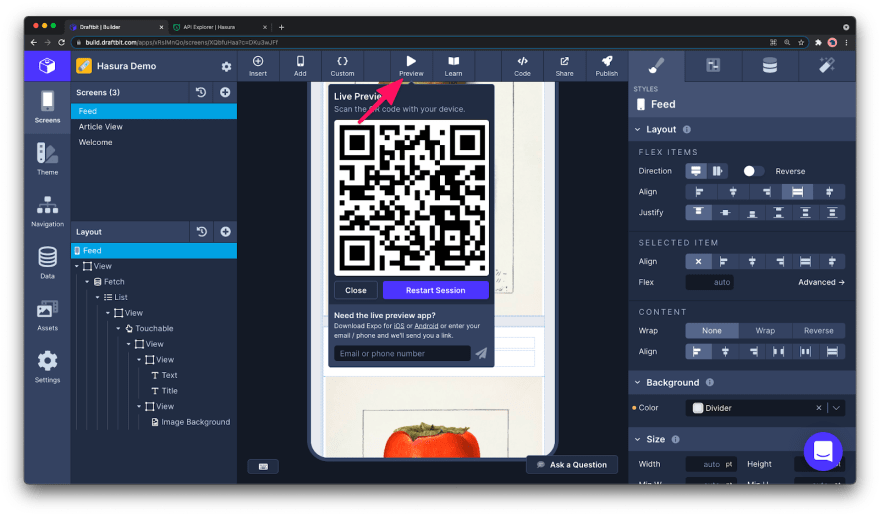Click the Ask a Question button
The width and height of the screenshot is (880, 516).
click(x=572, y=465)
